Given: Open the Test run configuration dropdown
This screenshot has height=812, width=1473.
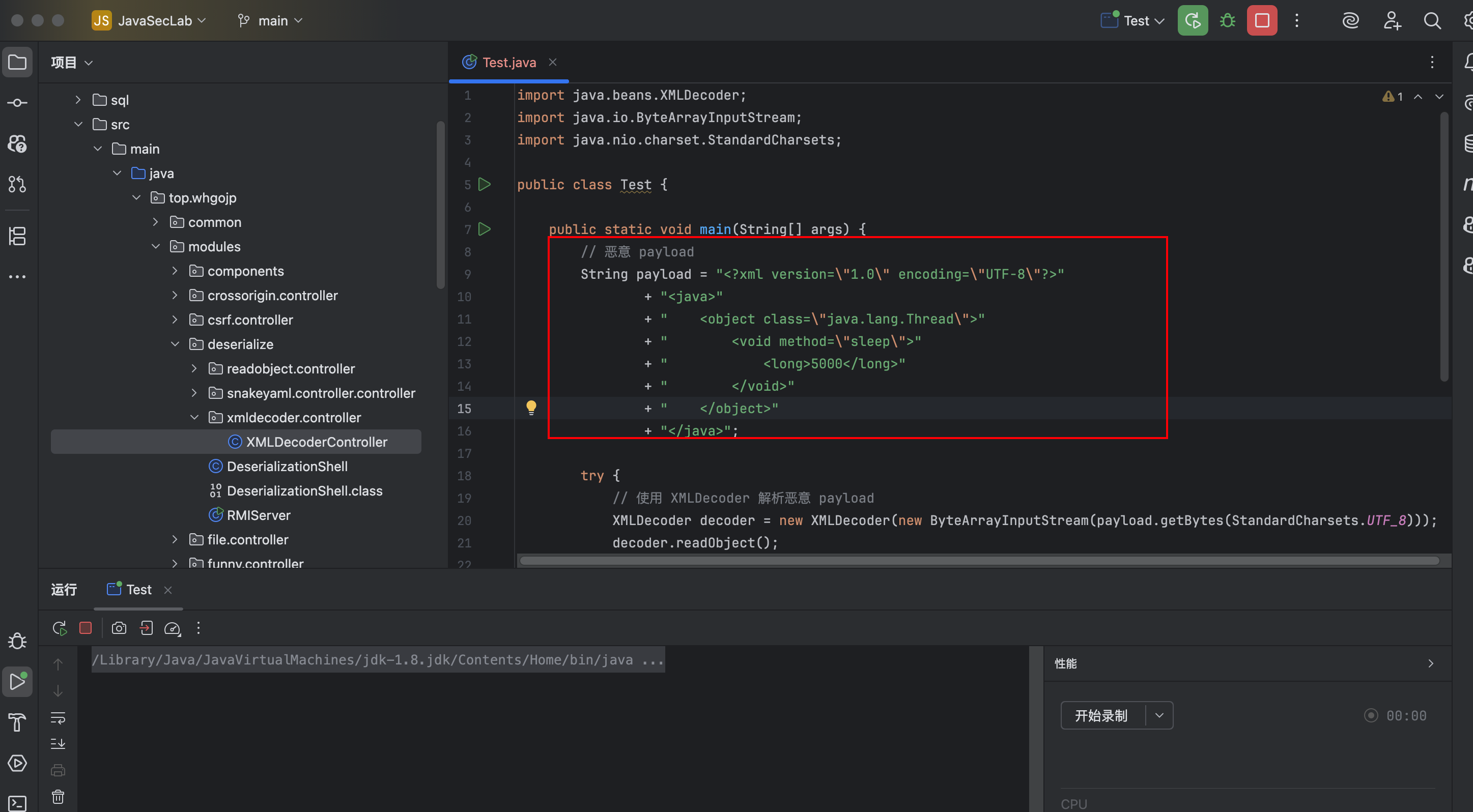Looking at the screenshot, I should (x=1133, y=21).
